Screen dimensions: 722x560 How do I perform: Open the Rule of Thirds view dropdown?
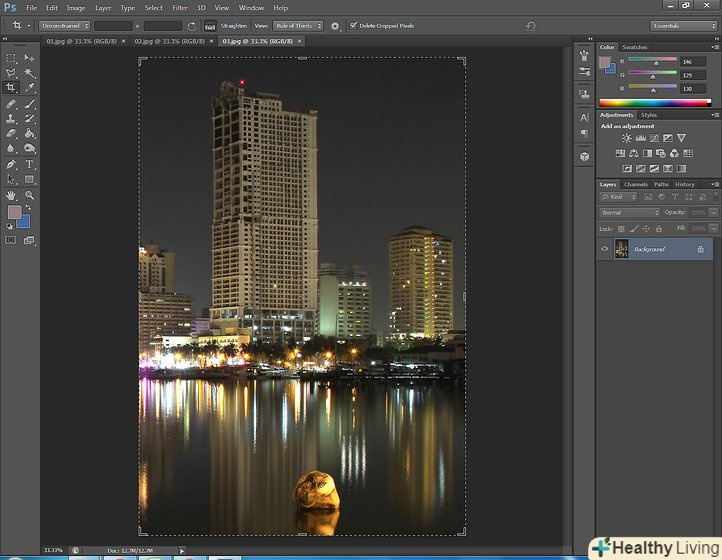(x=298, y=25)
